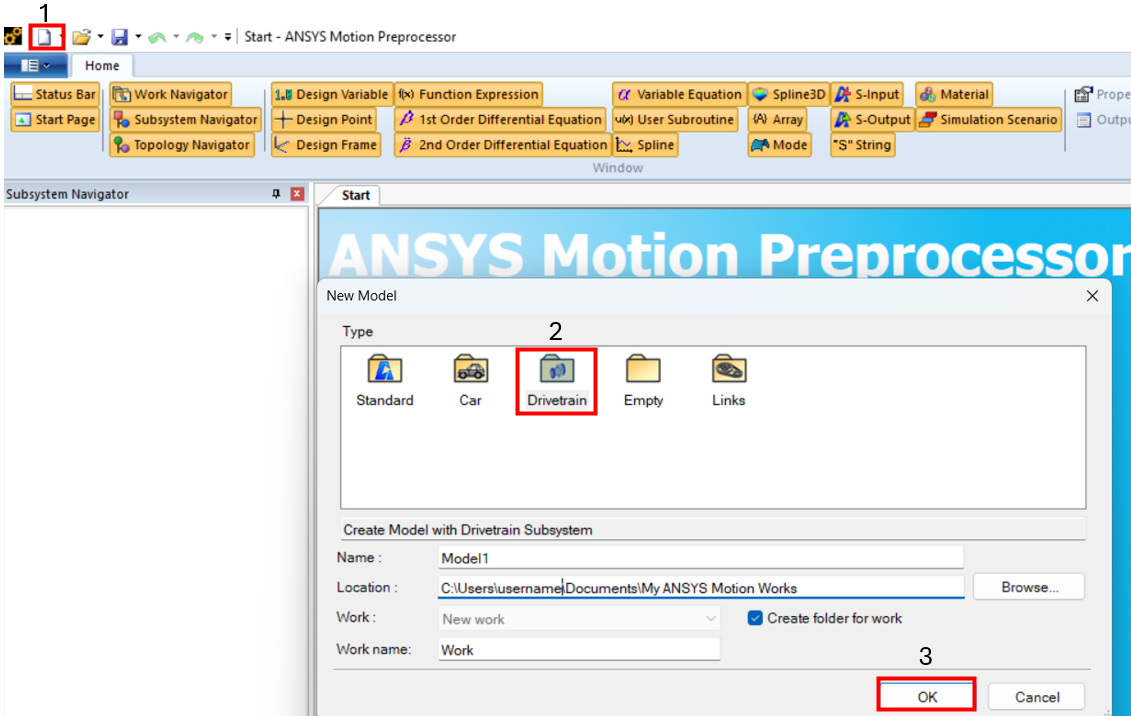Open the blue application menu button
Image resolution: width=1131 pixels, height=716 pixels.
click(35, 66)
